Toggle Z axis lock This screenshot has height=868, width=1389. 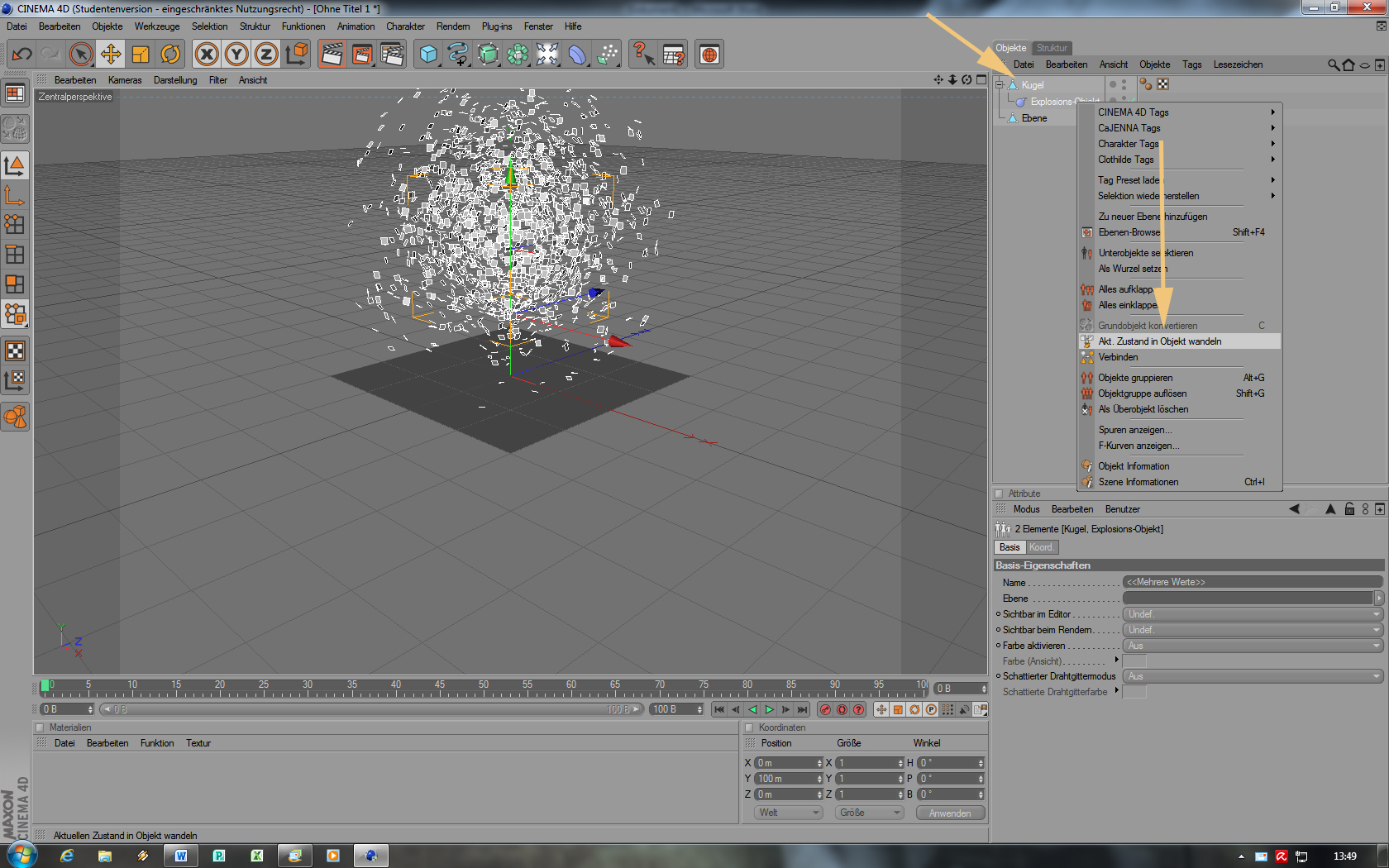pyautogui.click(x=266, y=55)
